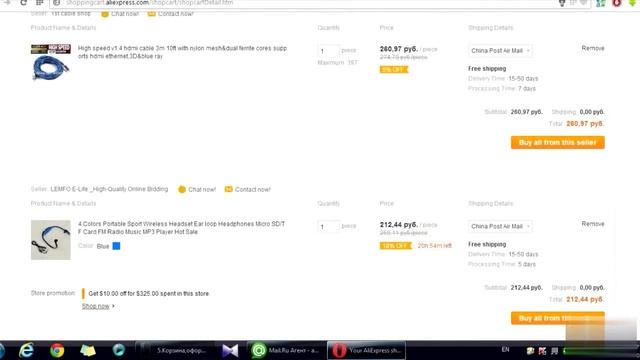Click the HDMI cable total 260,97 руб.
The image size is (640, 360).
pyautogui.click(x=585, y=123)
